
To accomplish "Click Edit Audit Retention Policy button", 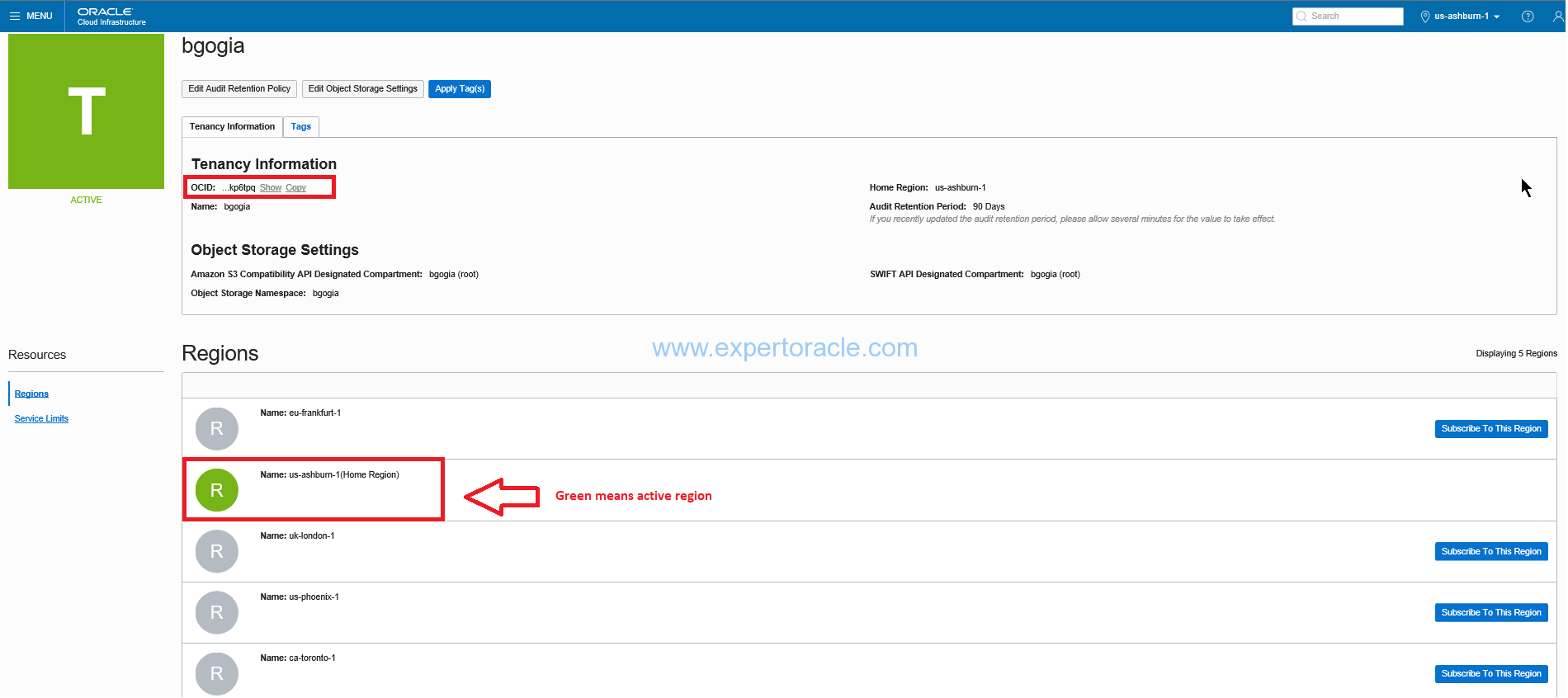I will [x=239, y=89].
